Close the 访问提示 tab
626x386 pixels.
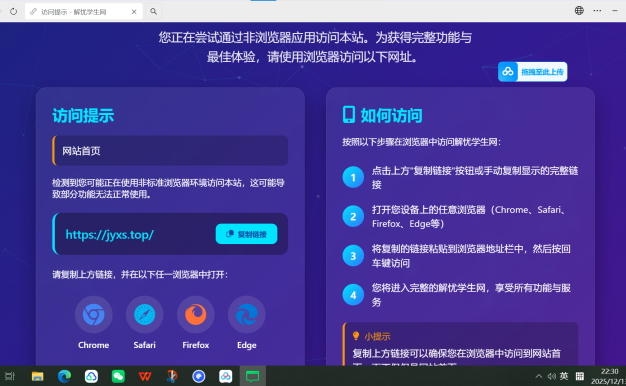[134, 12]
